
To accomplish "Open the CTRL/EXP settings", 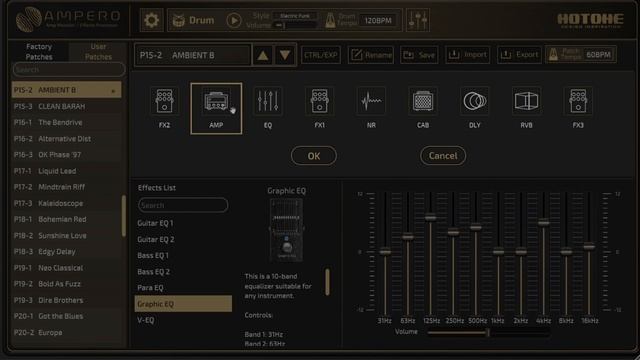I will (321, 55).
